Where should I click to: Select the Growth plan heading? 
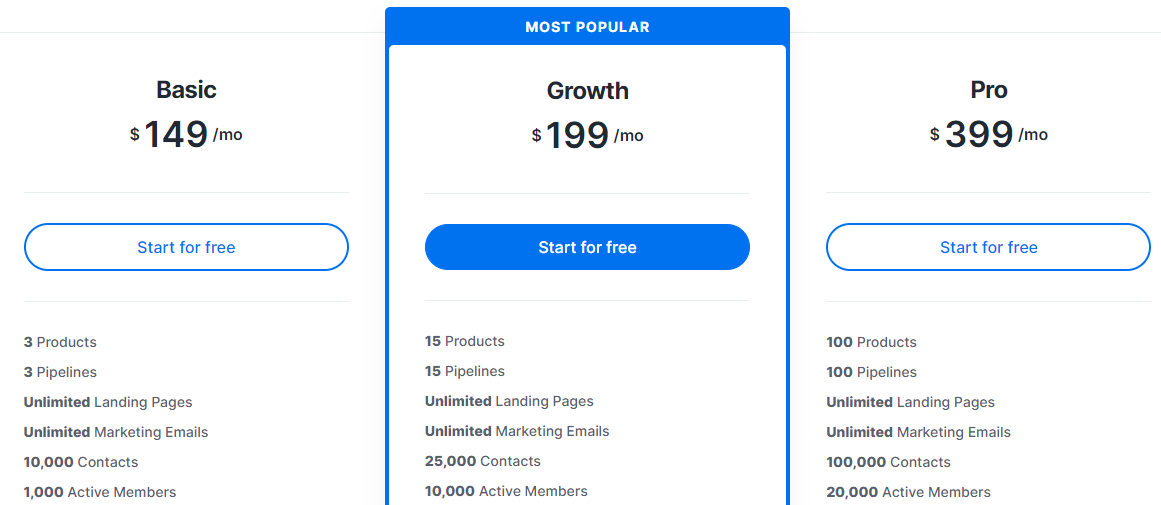[587, 91]
